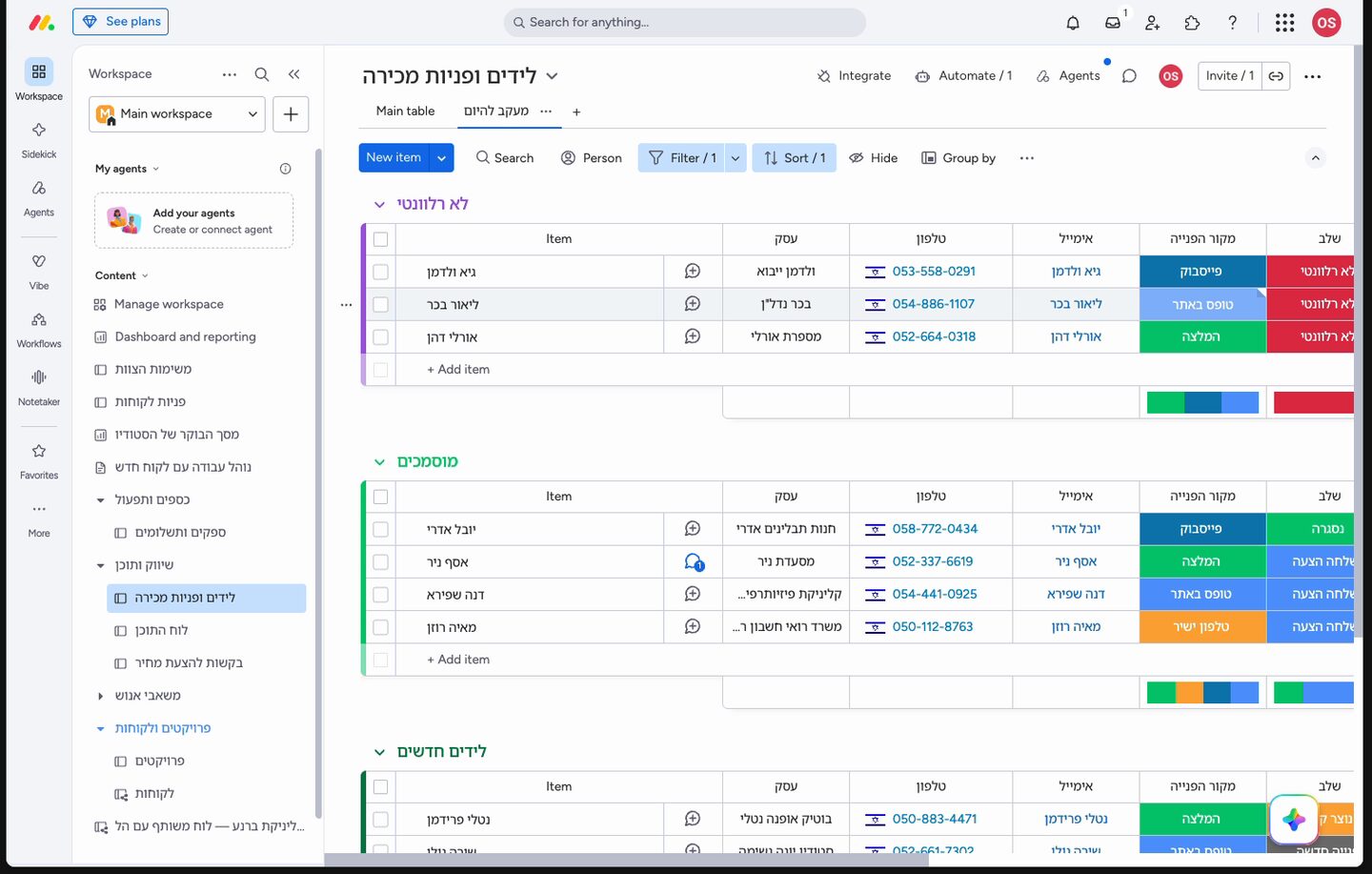Viewport: 1372px width, 874px height.
Task: Add a new view with plus tab
Action: click(x=576, y=112)
